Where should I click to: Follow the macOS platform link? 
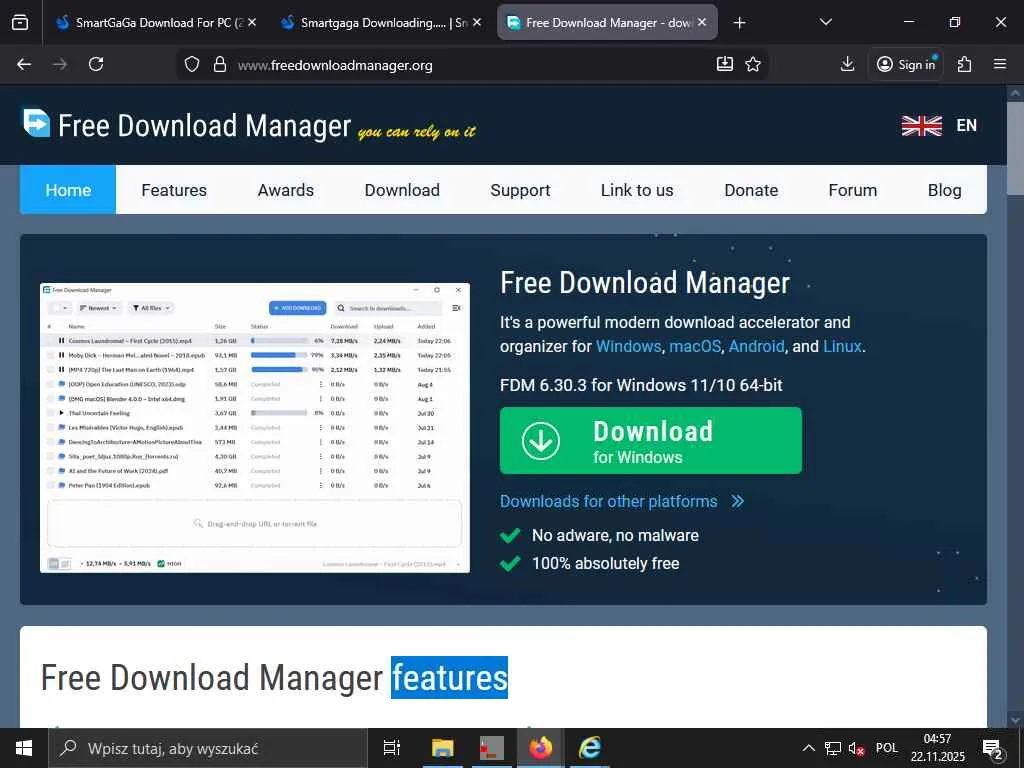pyautogui.click(x=695, y=346)
